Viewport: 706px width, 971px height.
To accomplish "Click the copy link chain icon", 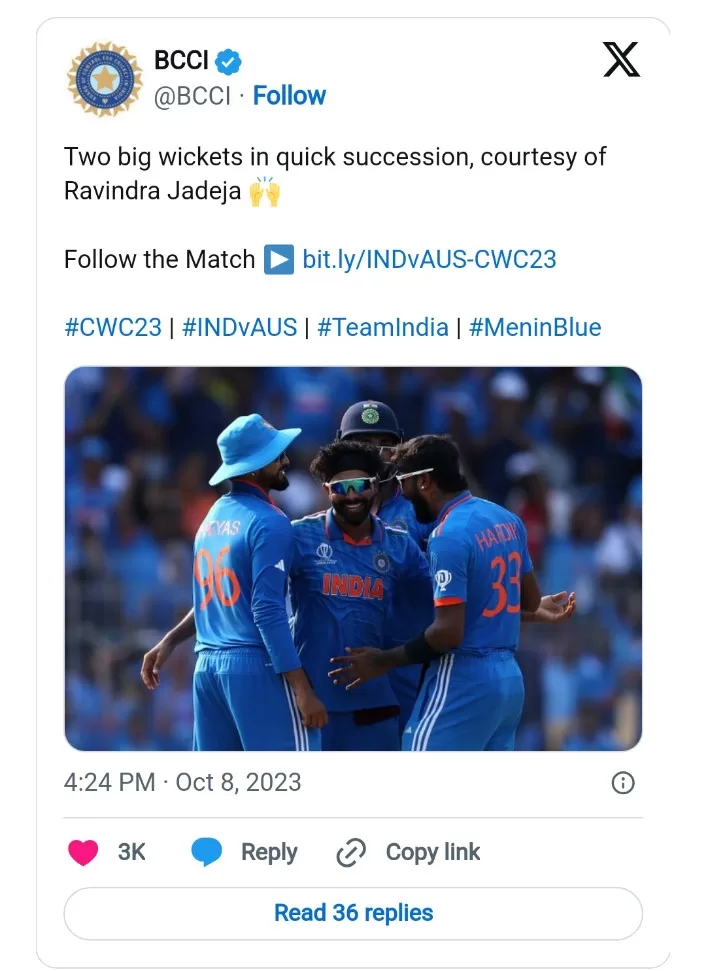I will (x=351, y=853).
